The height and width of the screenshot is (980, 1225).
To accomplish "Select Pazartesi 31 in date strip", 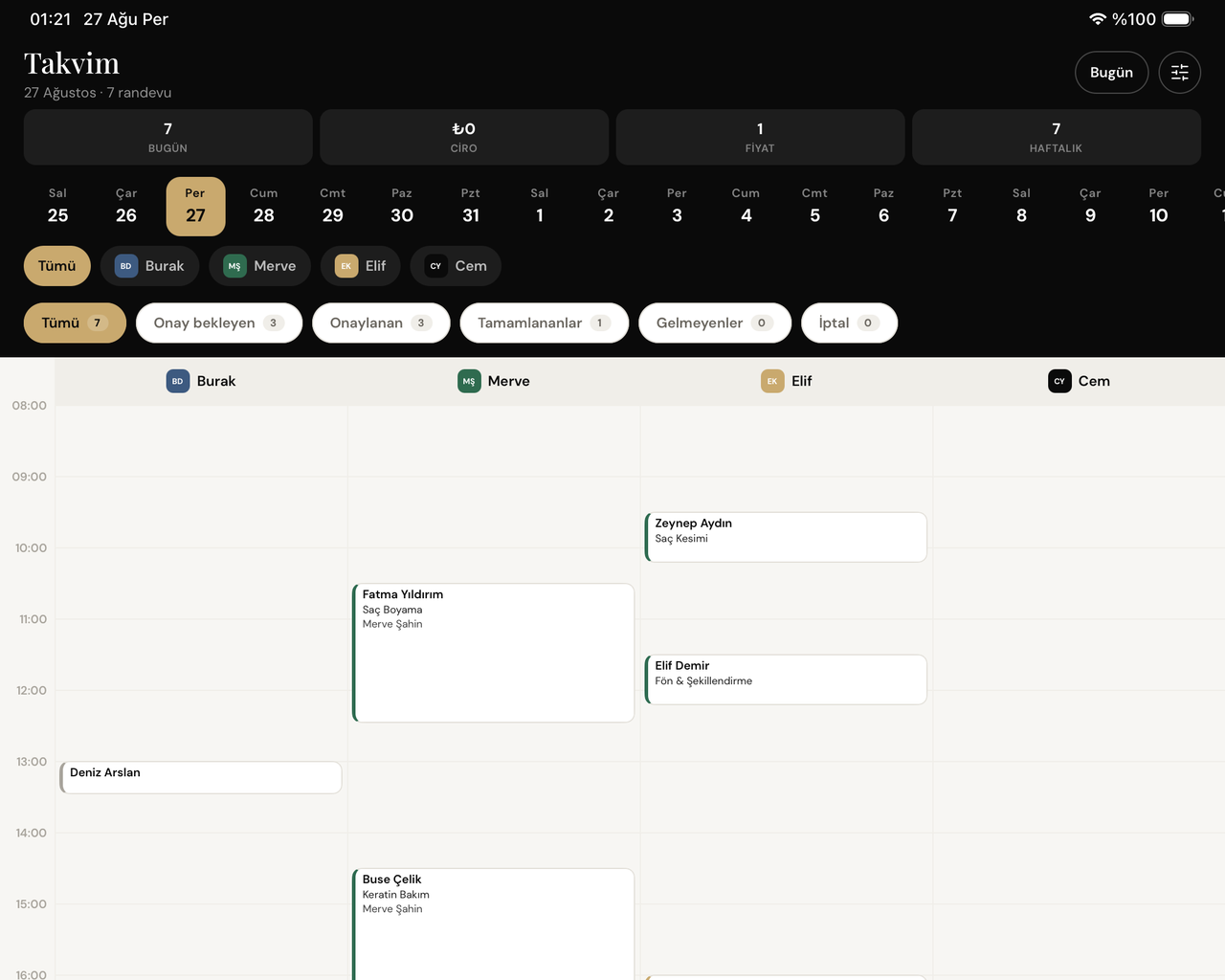I will coord(471,207).
